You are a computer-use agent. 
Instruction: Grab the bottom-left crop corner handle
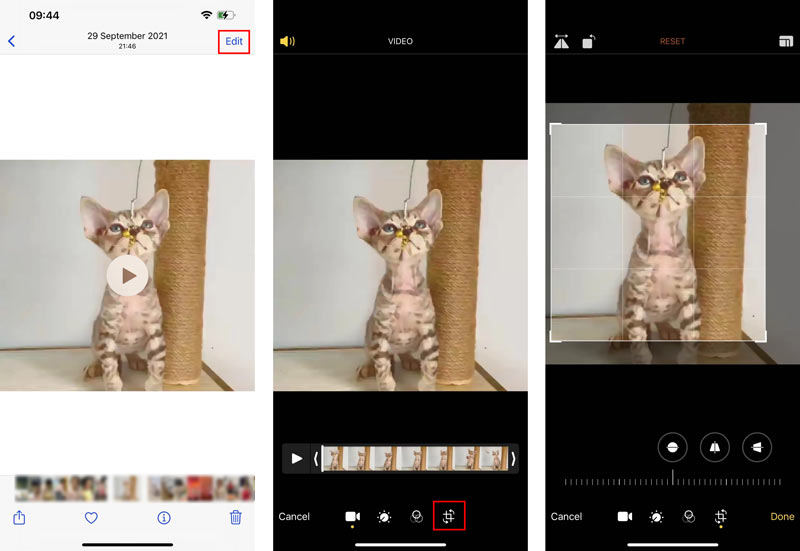pos(555,336)
